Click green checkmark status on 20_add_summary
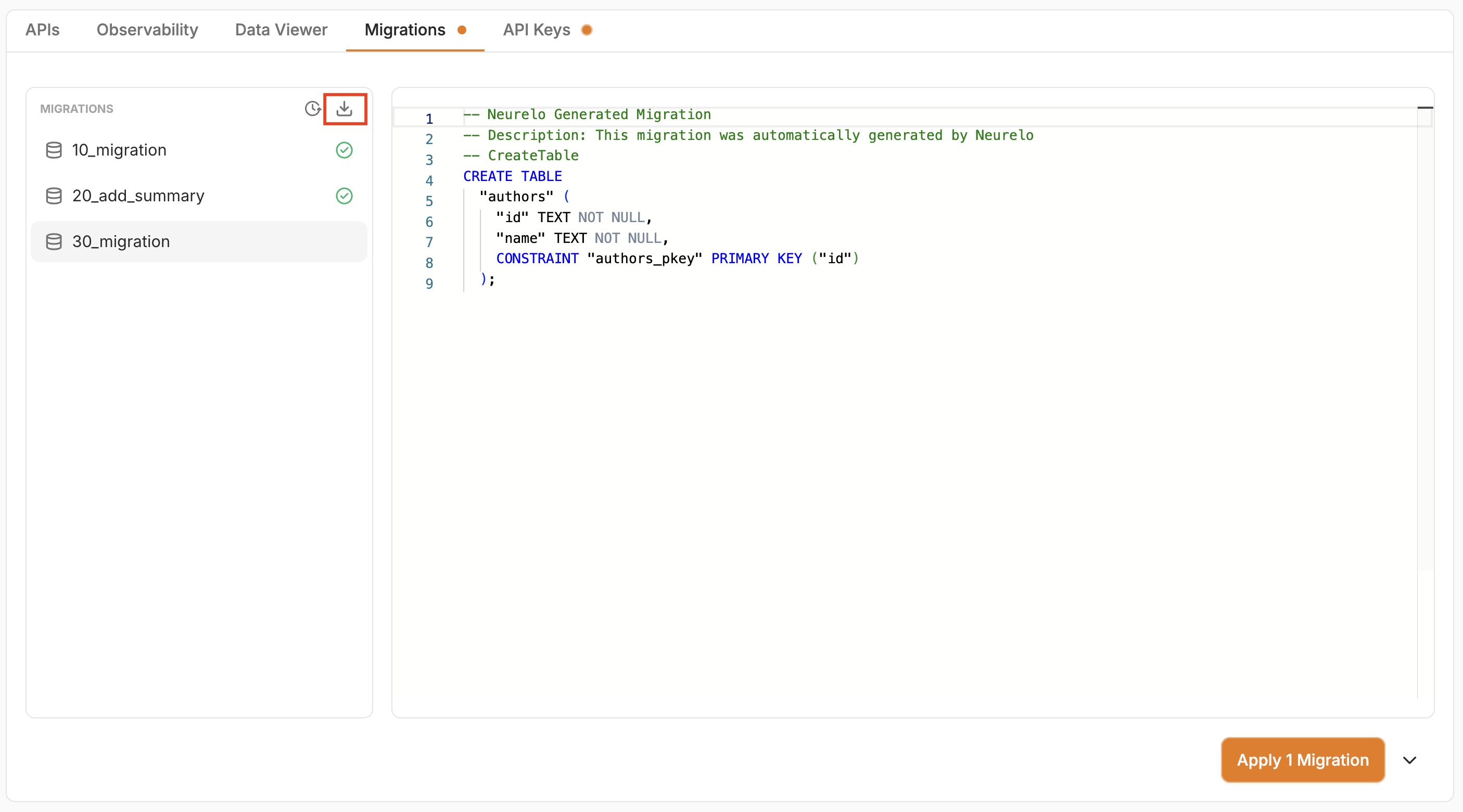Viewport: 1463px width, 812px height. click(x=344, y=196)
